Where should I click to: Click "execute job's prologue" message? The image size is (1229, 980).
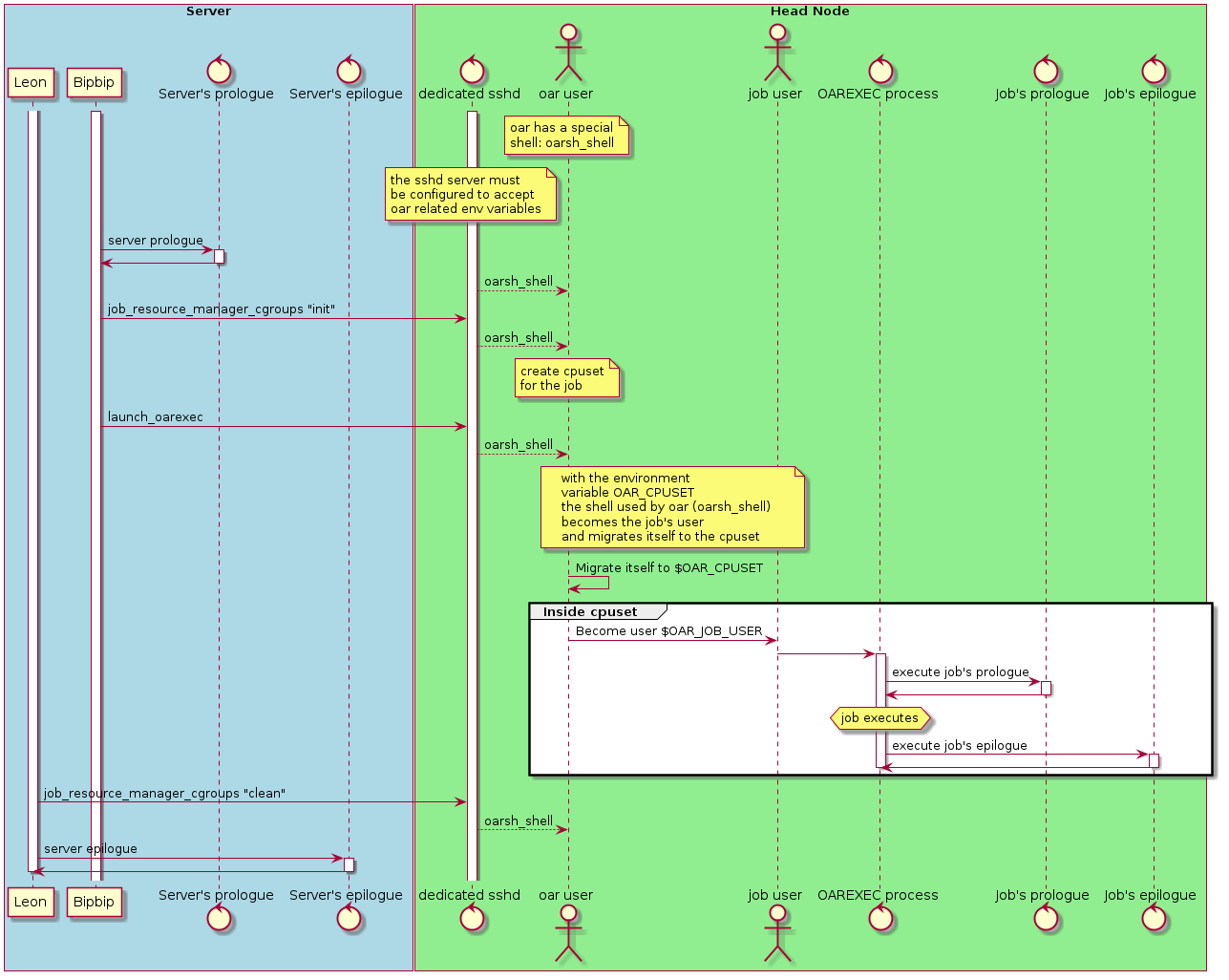(x=961, y=672)
